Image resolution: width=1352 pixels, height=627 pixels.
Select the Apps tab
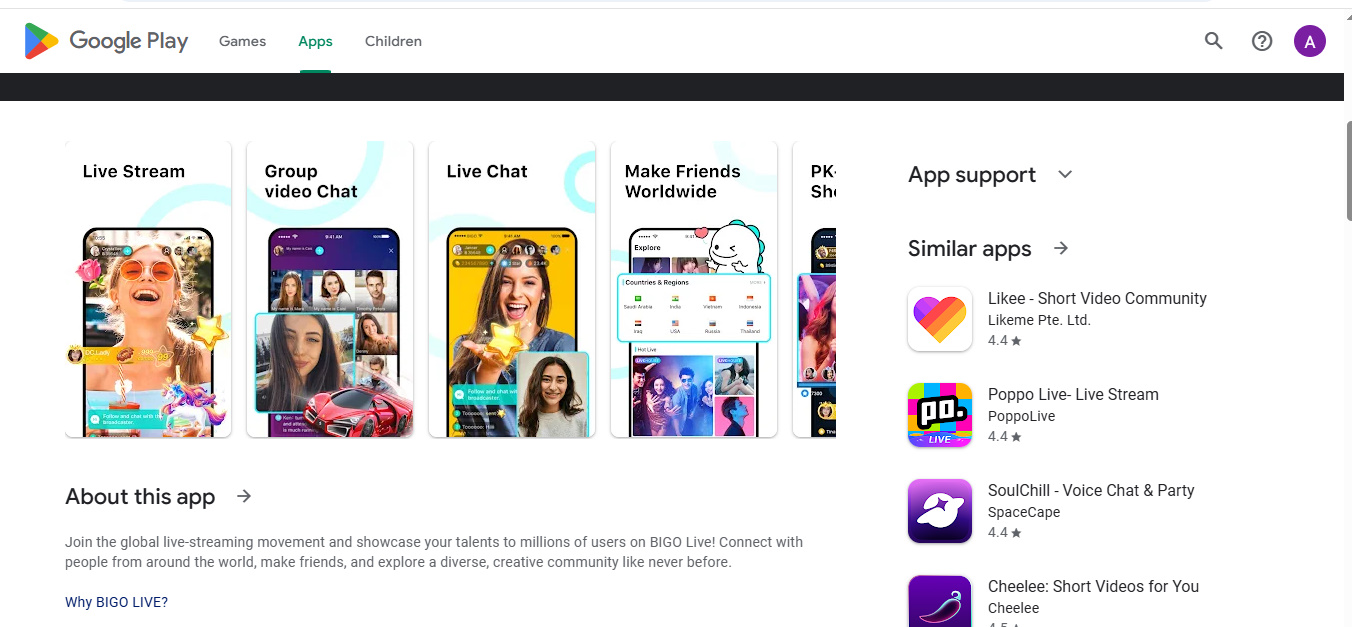(x=315, y=41)
